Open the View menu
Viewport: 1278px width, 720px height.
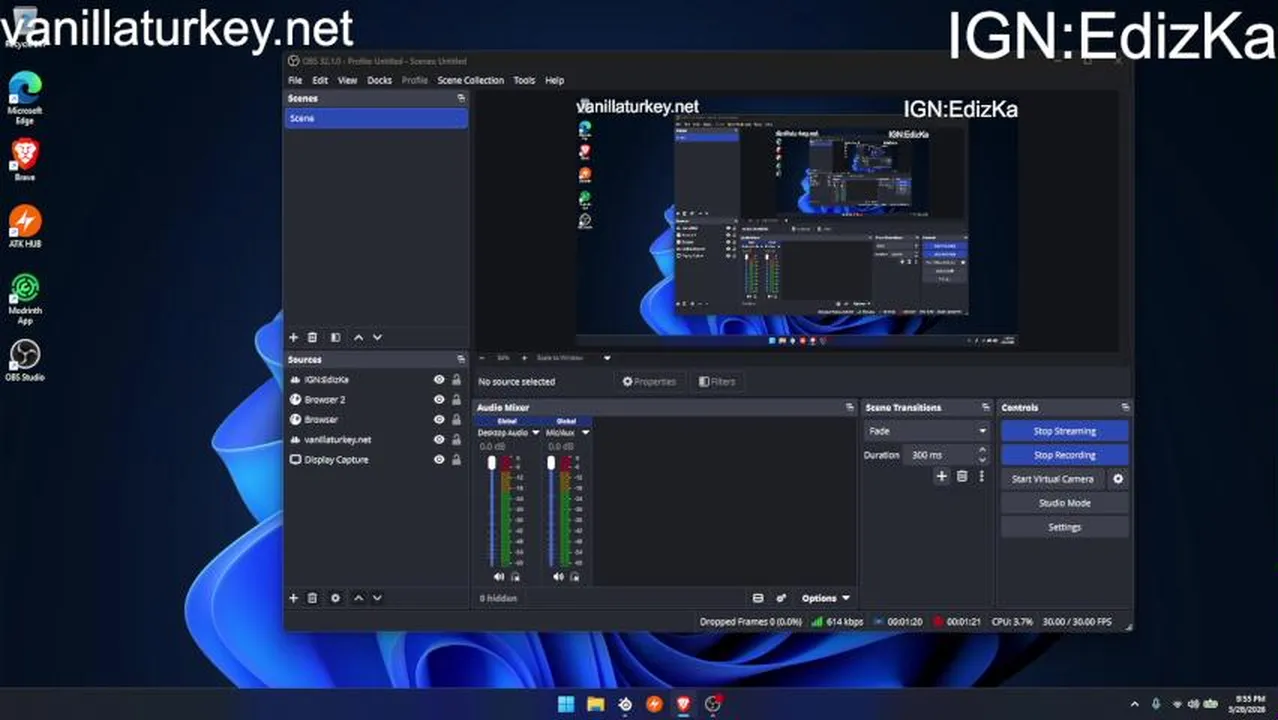347,80
